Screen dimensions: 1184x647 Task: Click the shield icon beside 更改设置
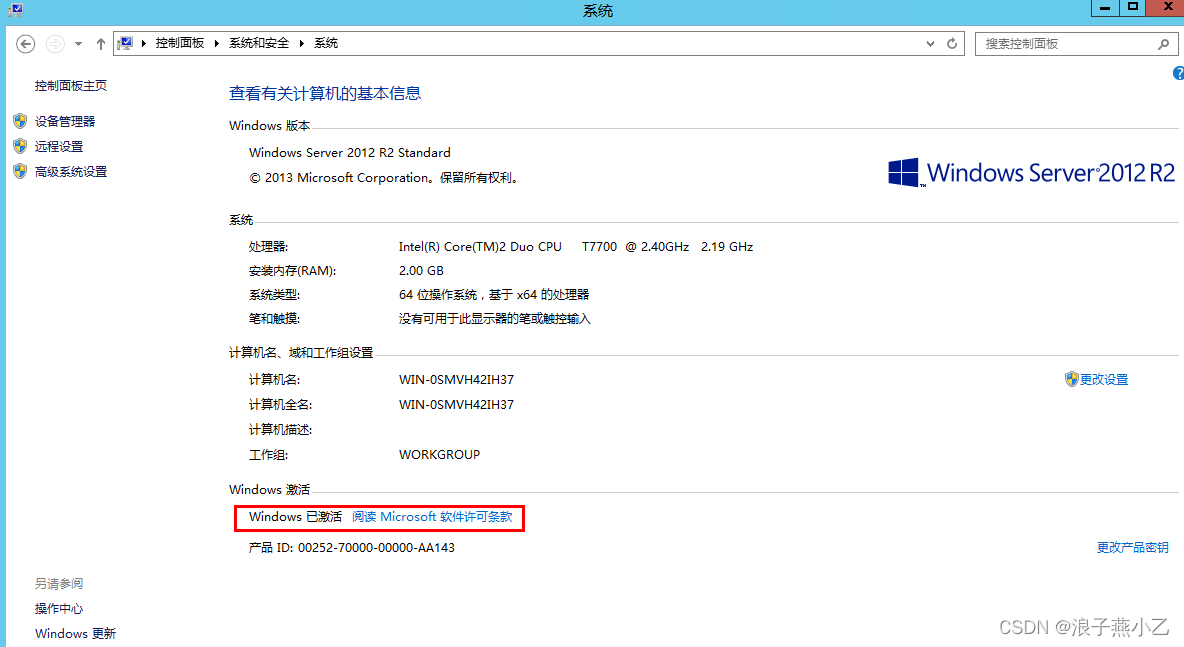pyautogui.click(x=1071, y=379)
